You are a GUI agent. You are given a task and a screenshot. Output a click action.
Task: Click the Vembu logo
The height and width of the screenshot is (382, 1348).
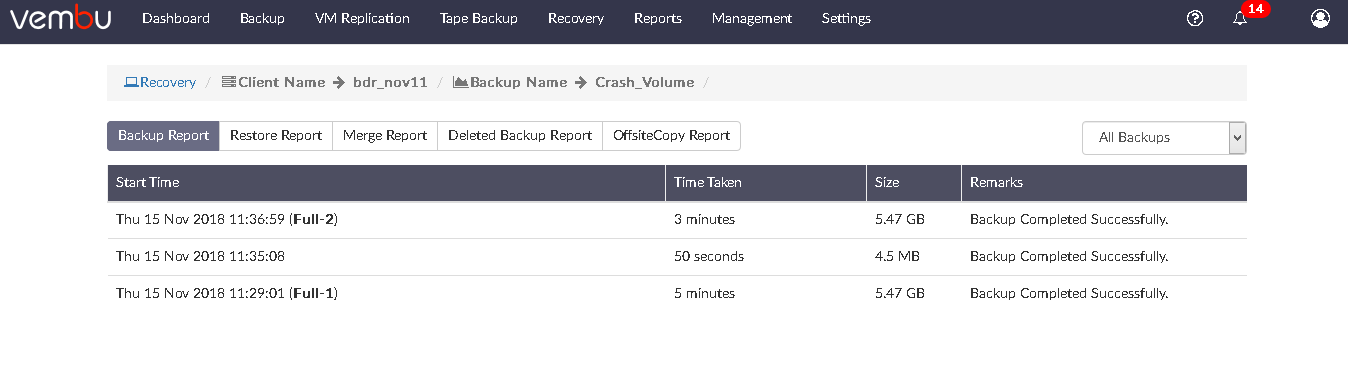click(60, 18)
